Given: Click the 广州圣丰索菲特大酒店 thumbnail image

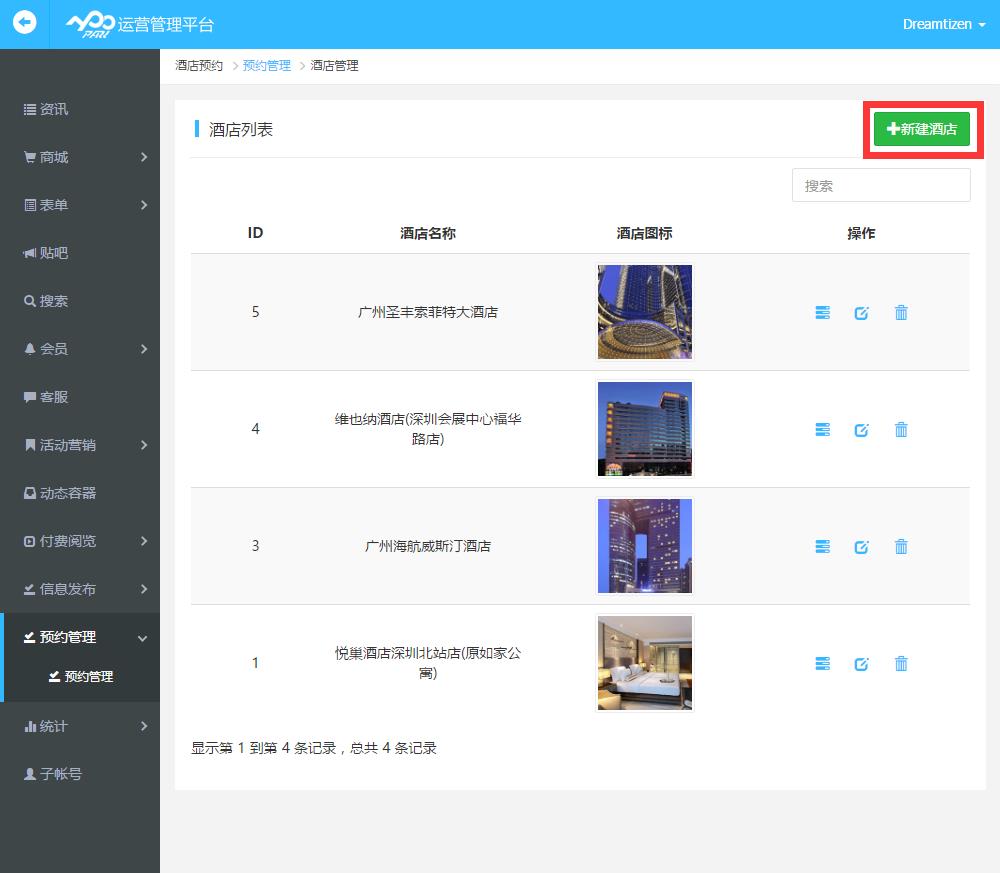Looking at the screenshot, I should tap(644, 312).
